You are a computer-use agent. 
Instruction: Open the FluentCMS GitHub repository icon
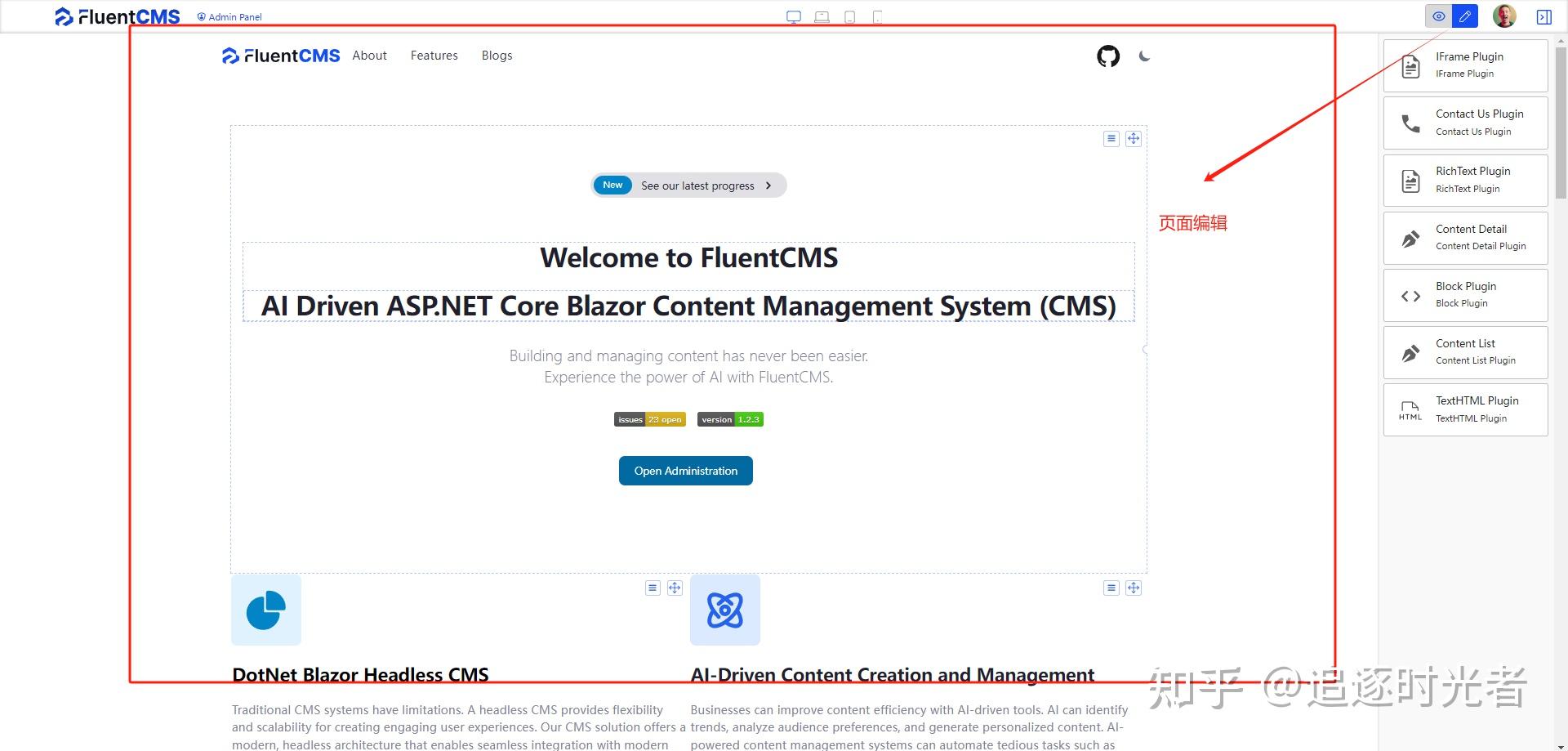pyautogui.click(x=1107, y=56)
